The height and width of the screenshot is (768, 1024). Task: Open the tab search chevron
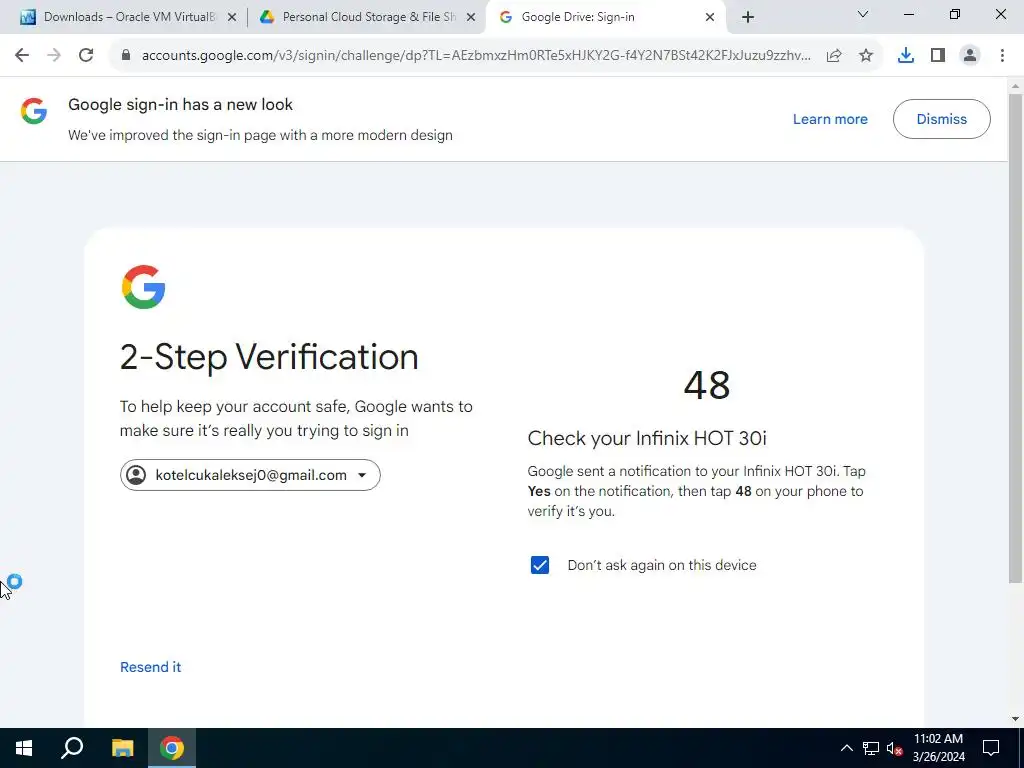tap(863, 14)
